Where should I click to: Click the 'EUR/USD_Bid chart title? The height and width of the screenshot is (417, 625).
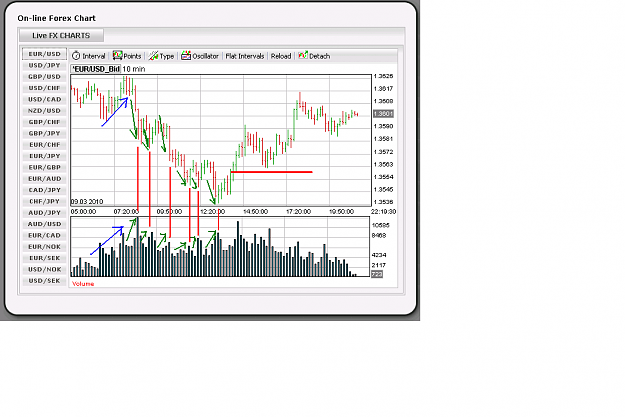(96, 69)
